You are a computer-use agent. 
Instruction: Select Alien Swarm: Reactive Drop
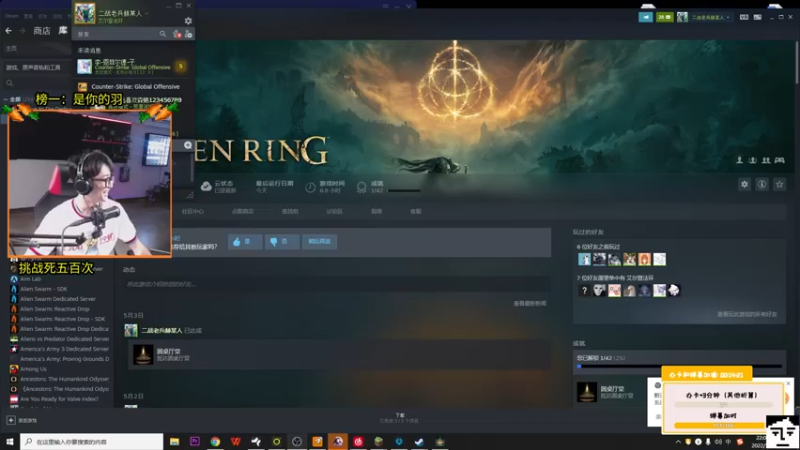(55, 309)
